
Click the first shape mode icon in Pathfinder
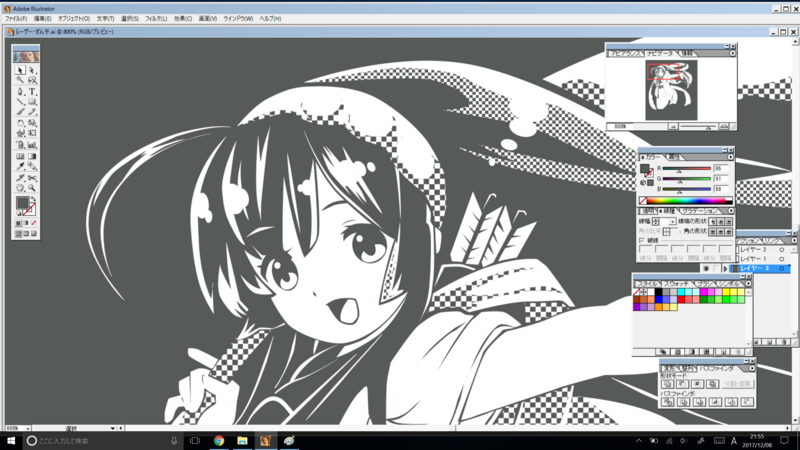click(x=667, y=384)
